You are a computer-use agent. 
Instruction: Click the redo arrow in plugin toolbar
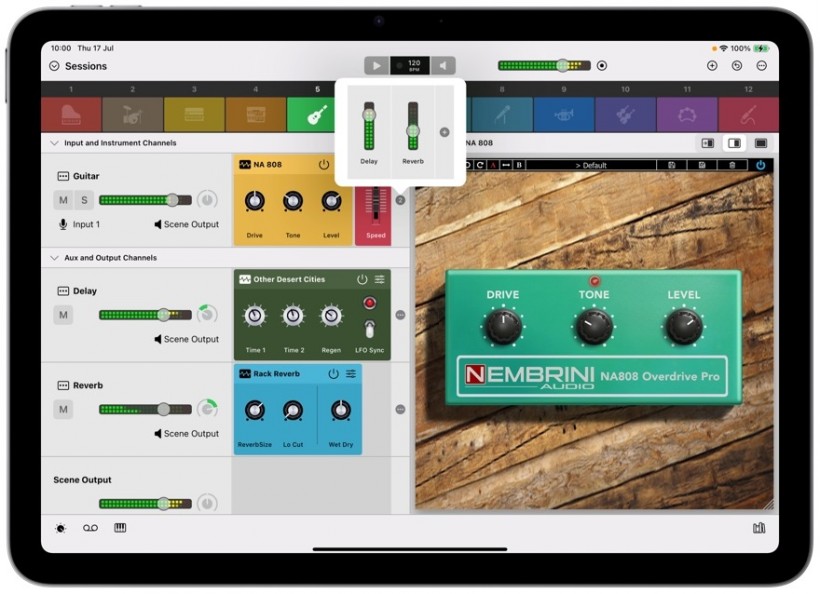click(x=480, y=165)
